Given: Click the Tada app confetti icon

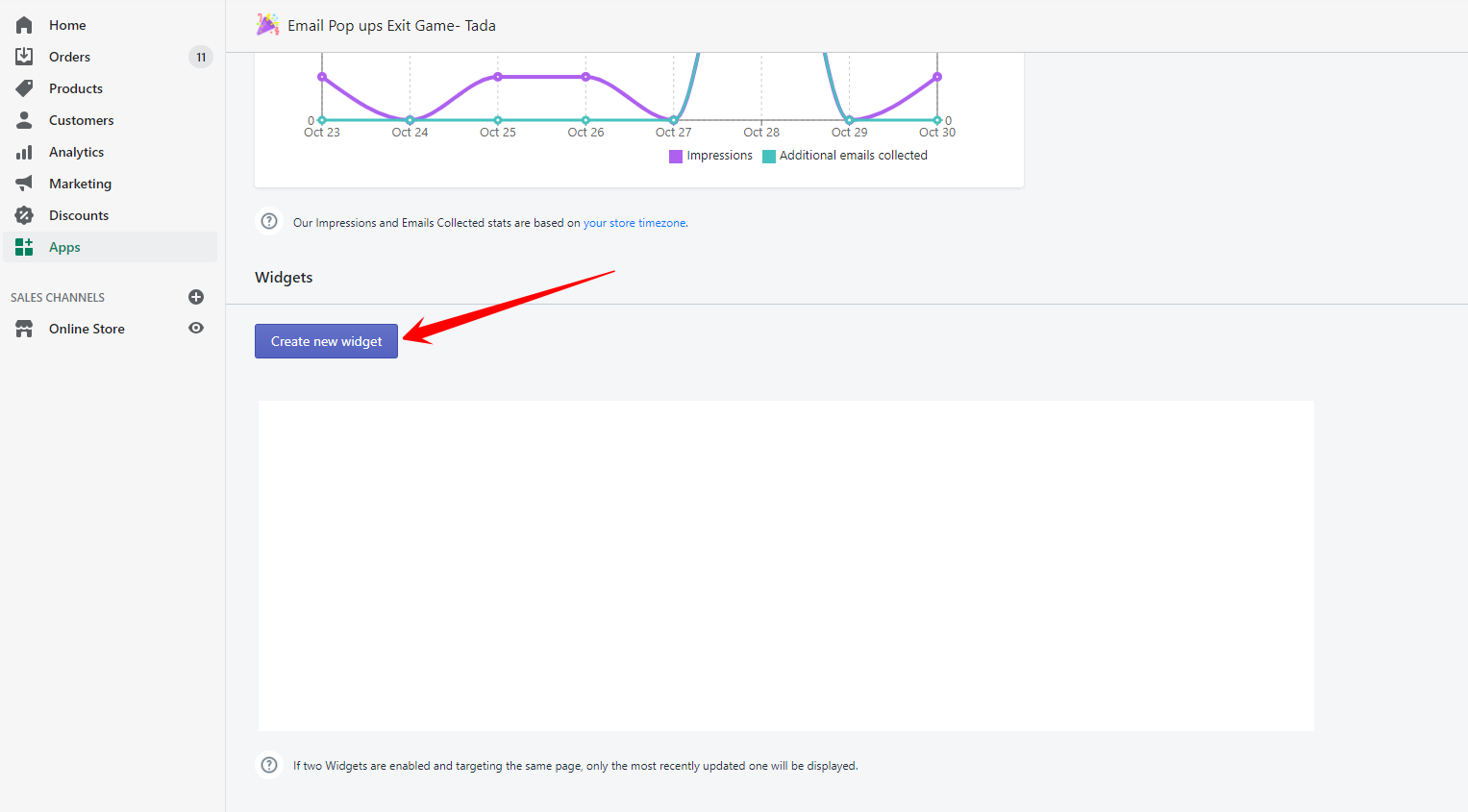Looking at the screenshot, I should pyautogui.click(x=267, y=25).
